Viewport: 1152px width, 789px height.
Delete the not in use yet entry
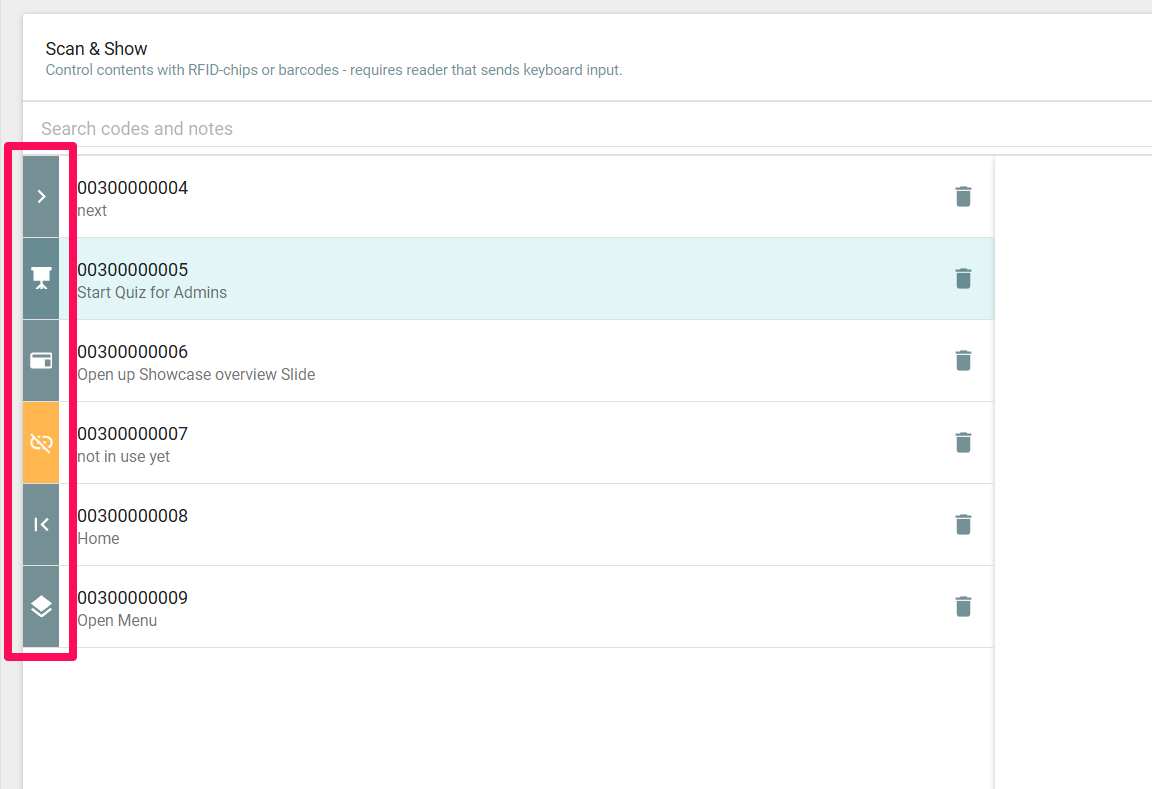[x=962, y=443]
